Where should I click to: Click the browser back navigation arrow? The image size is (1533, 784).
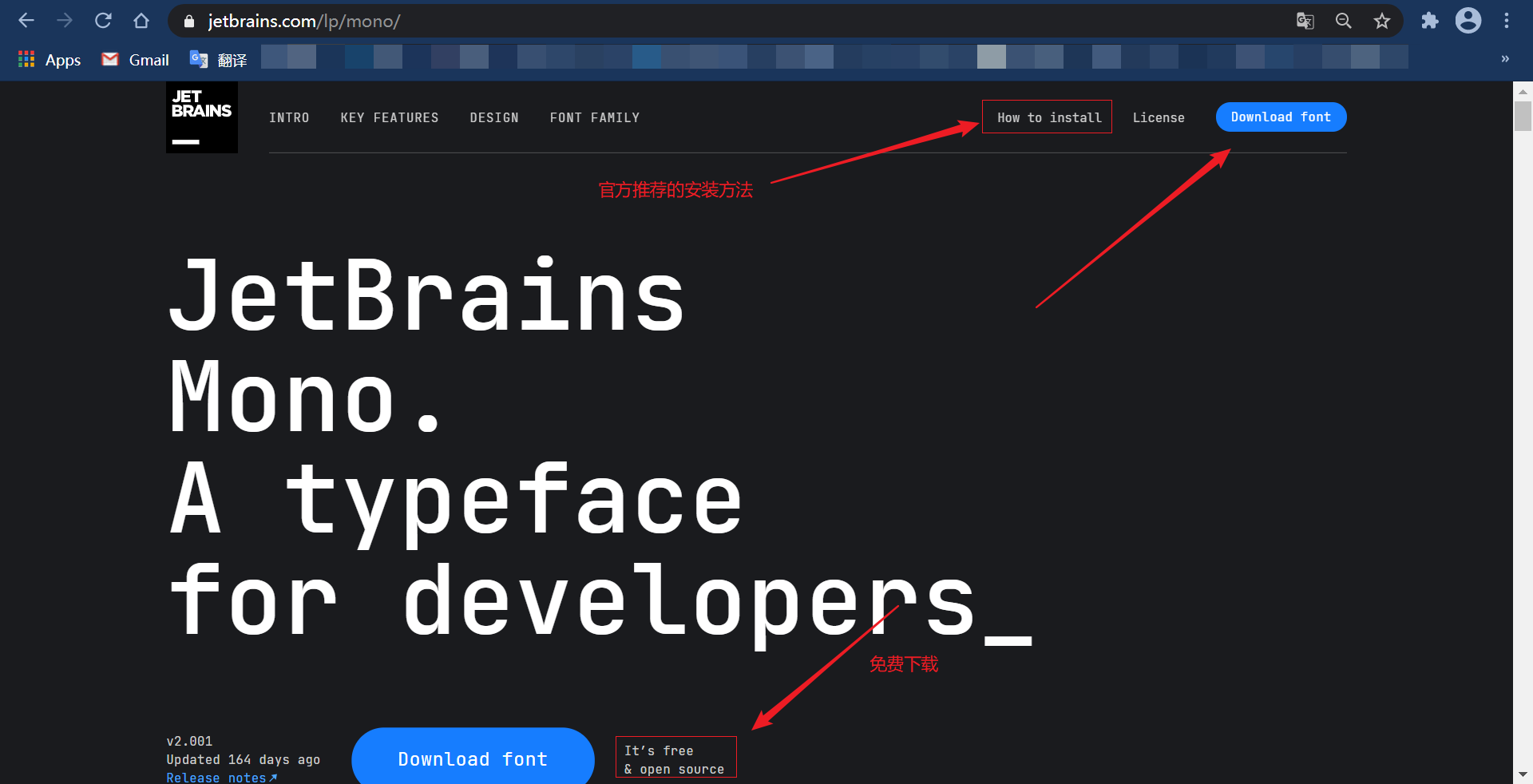[x=26, y=21]
